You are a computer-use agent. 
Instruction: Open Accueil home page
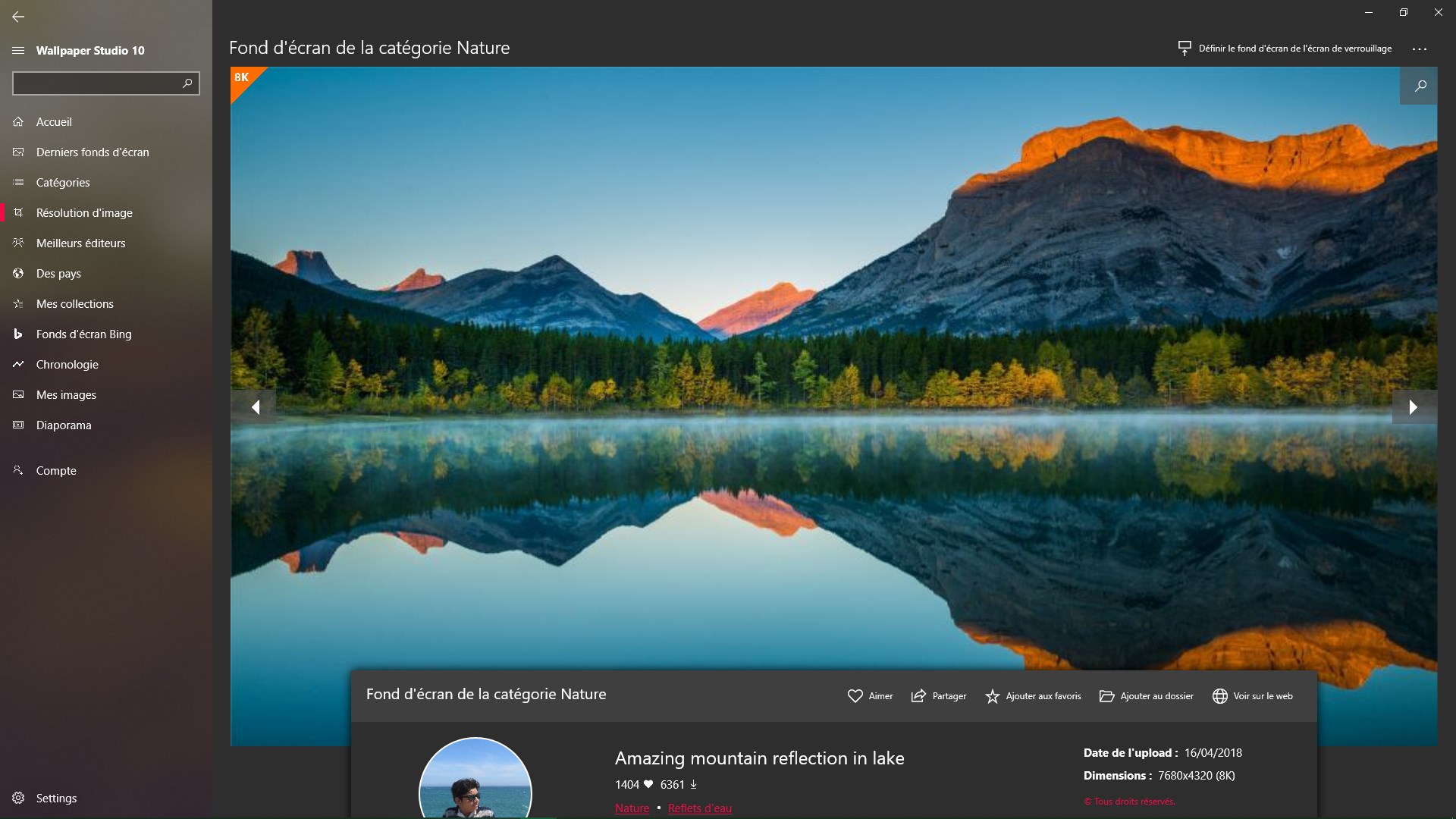click(54, 122)
